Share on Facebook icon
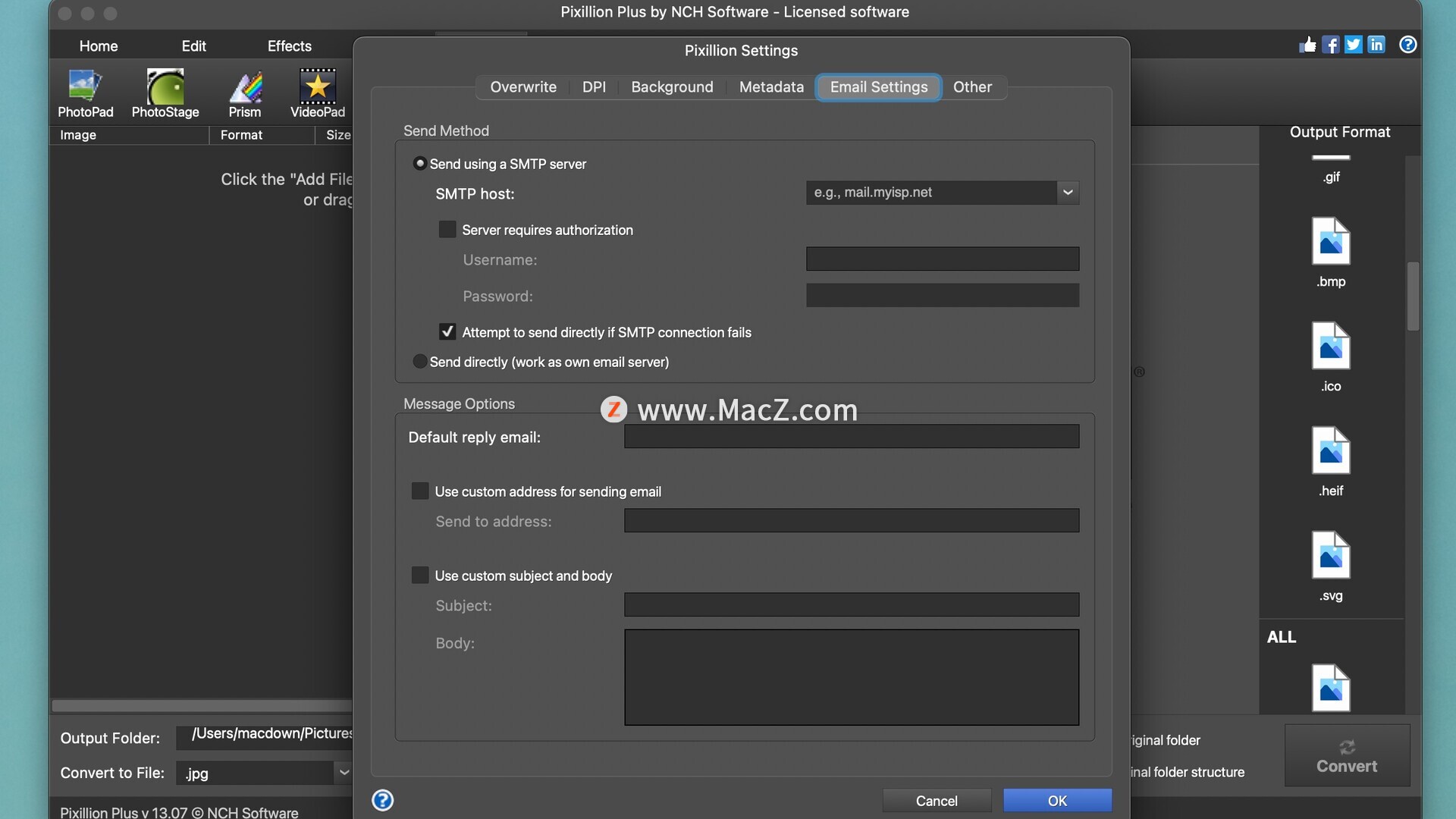 click(x=1330, y=45)
